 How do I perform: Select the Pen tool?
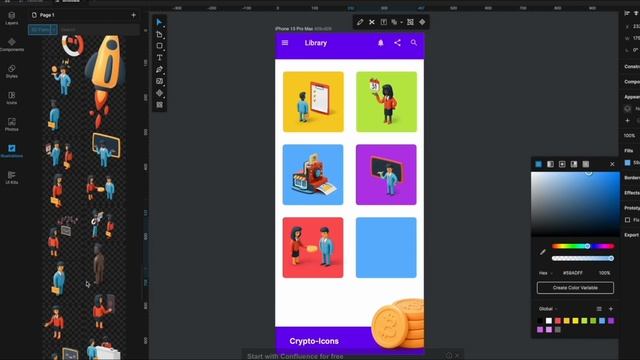[159, 69]
